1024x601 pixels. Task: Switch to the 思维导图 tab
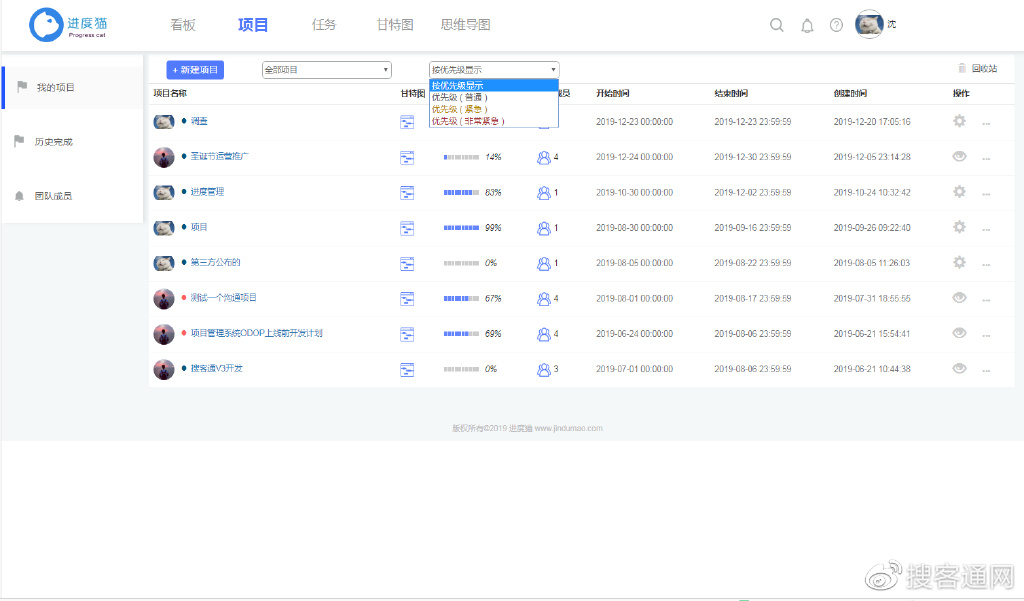click(x=465, y=25)
